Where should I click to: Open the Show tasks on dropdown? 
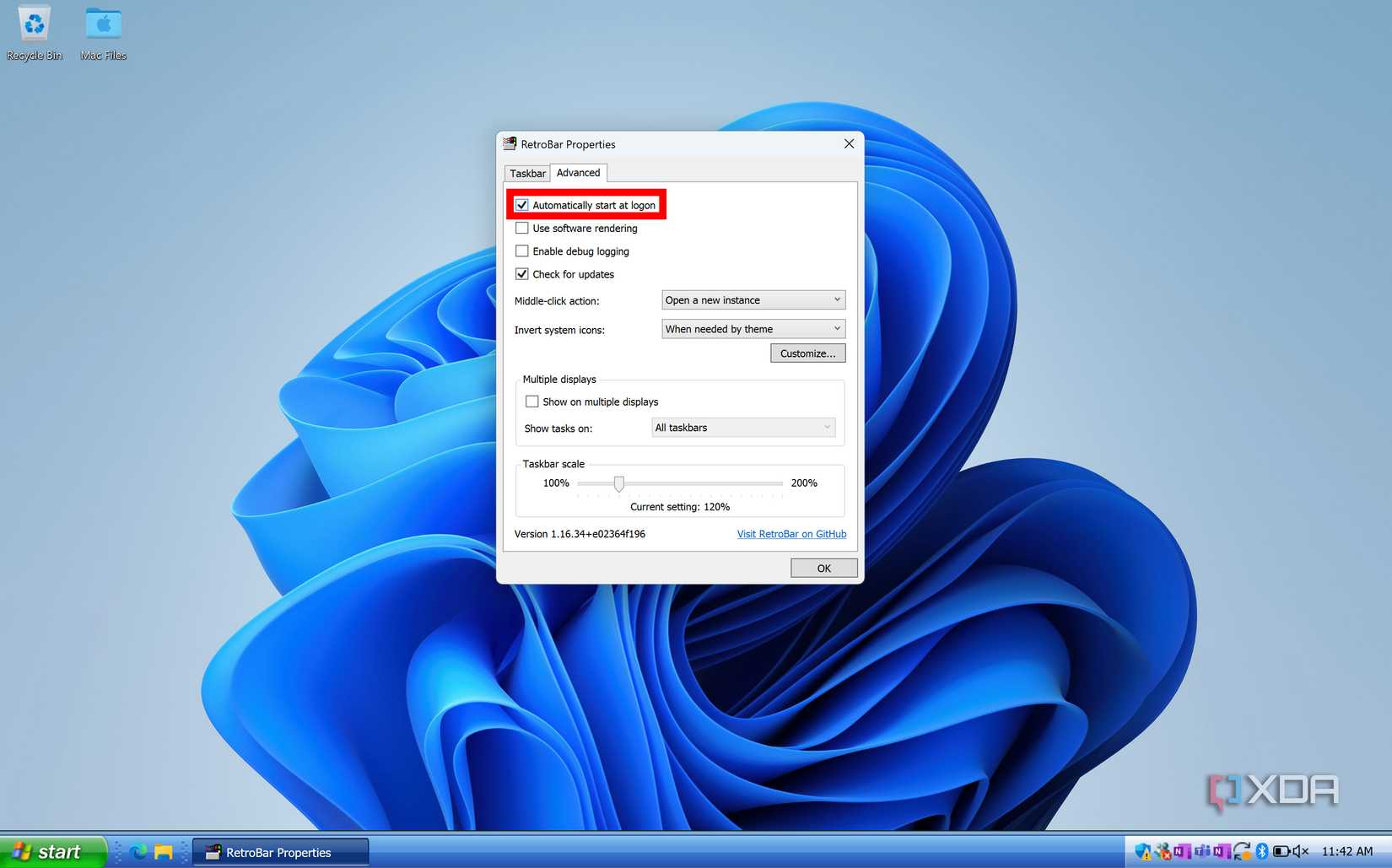[742, 427]
